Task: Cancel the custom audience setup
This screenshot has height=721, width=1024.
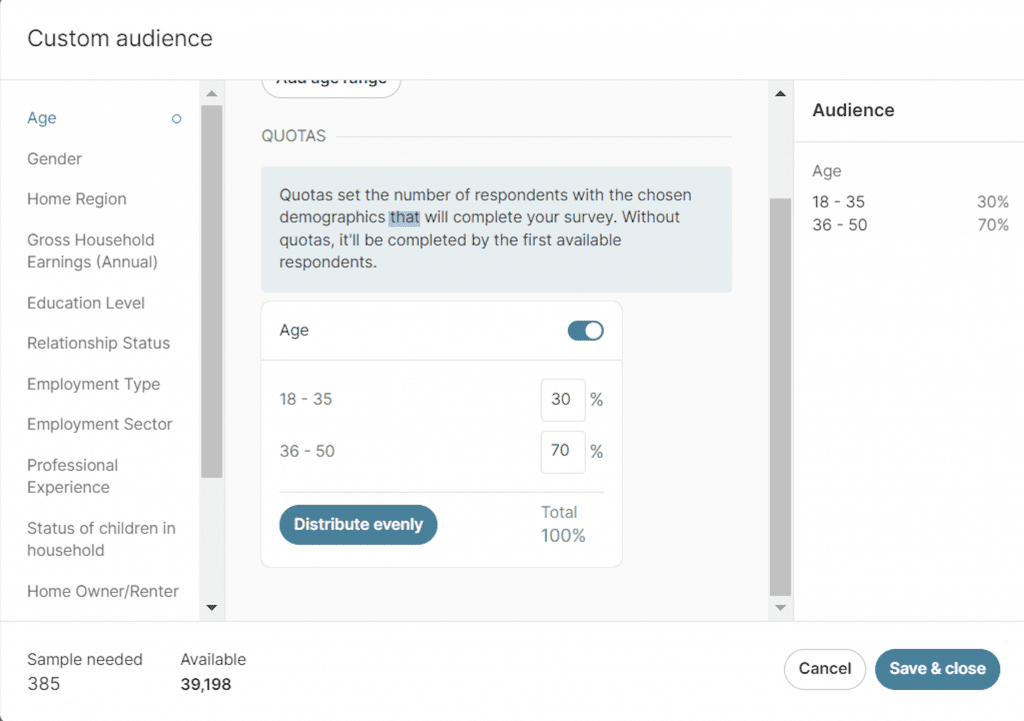Action: pyautogui.click(x=824, y=669)
